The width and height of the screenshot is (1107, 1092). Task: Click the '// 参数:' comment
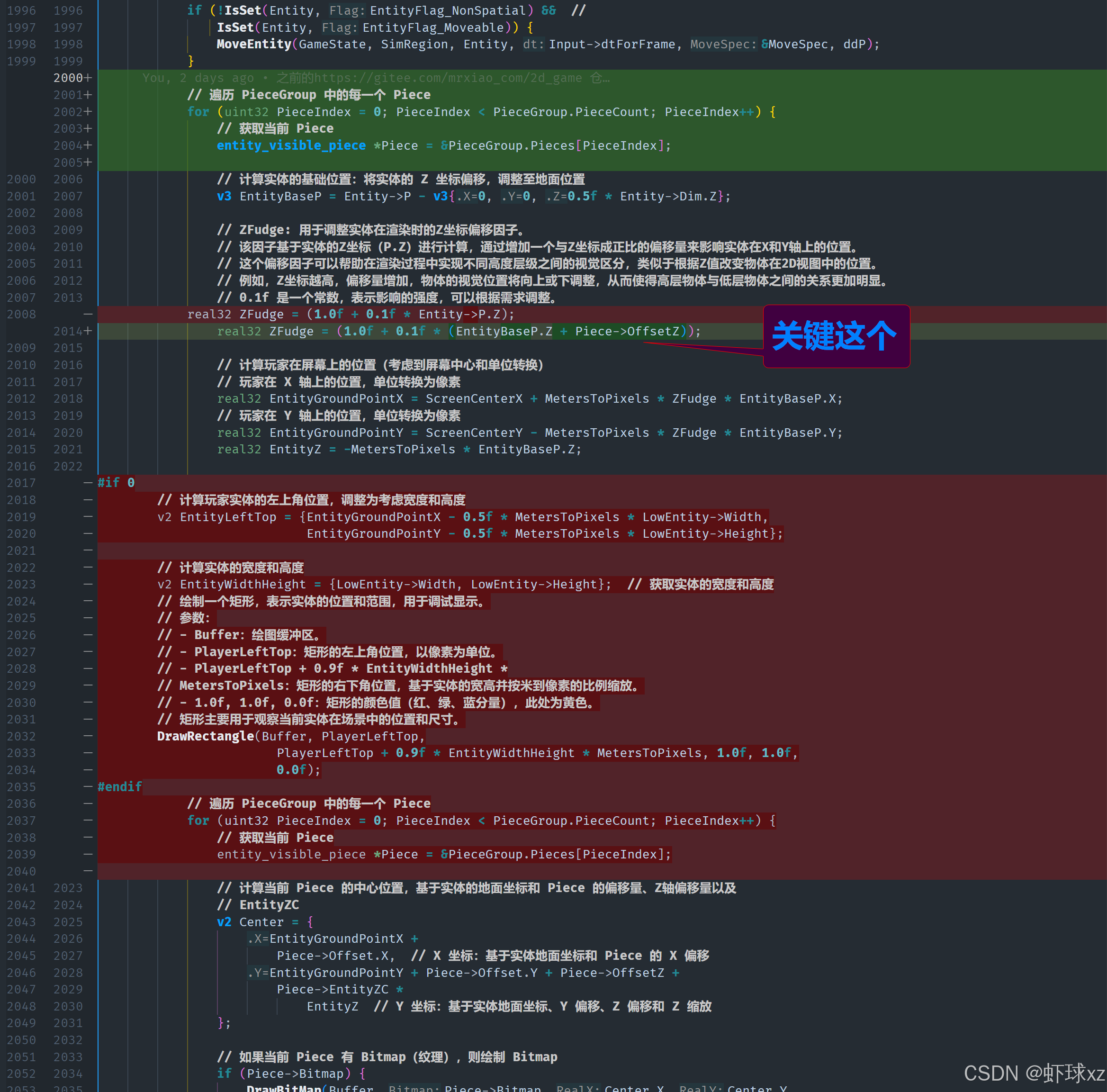184,618
